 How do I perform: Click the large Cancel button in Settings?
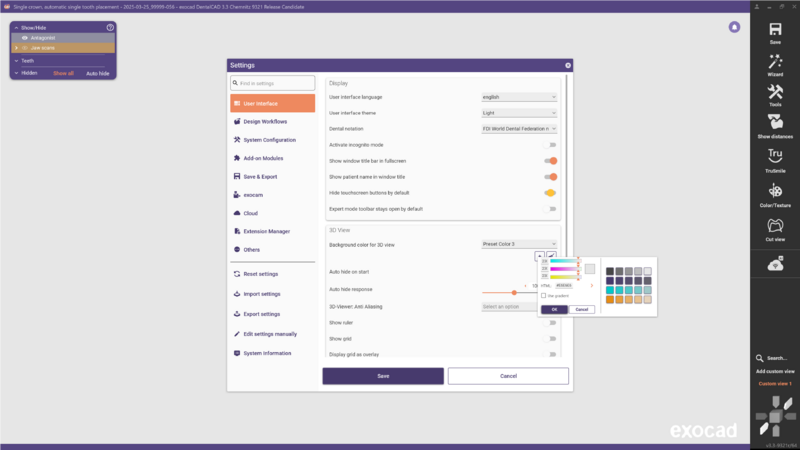click(508, 376)
